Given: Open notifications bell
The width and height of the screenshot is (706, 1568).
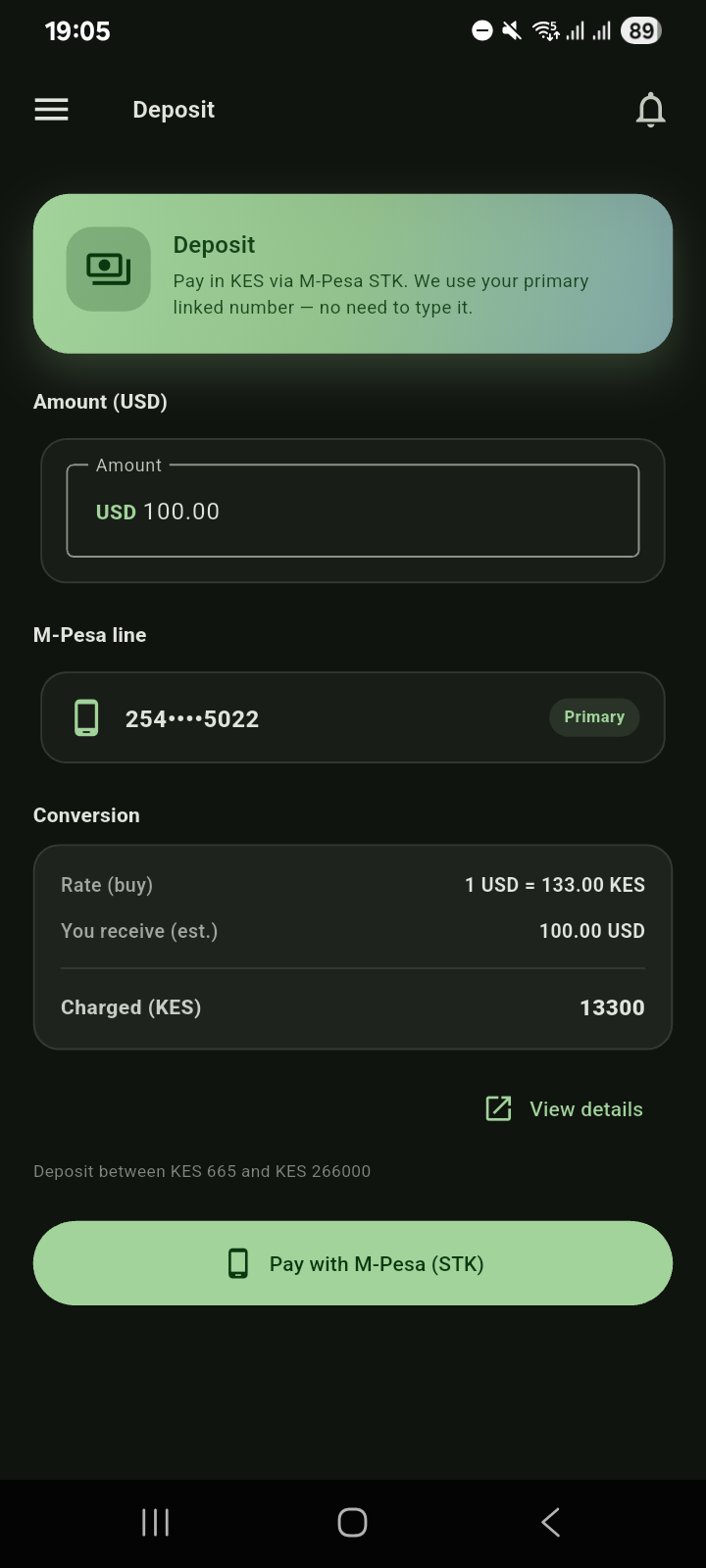Looking at the screenshot, I should click(651, 110).
